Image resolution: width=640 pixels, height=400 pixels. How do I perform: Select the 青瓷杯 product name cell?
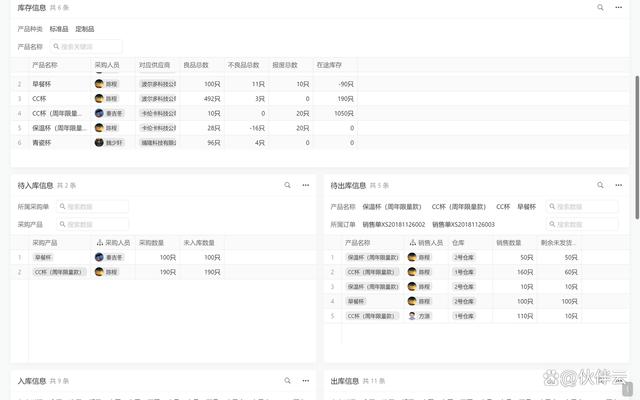coord(42,143)
